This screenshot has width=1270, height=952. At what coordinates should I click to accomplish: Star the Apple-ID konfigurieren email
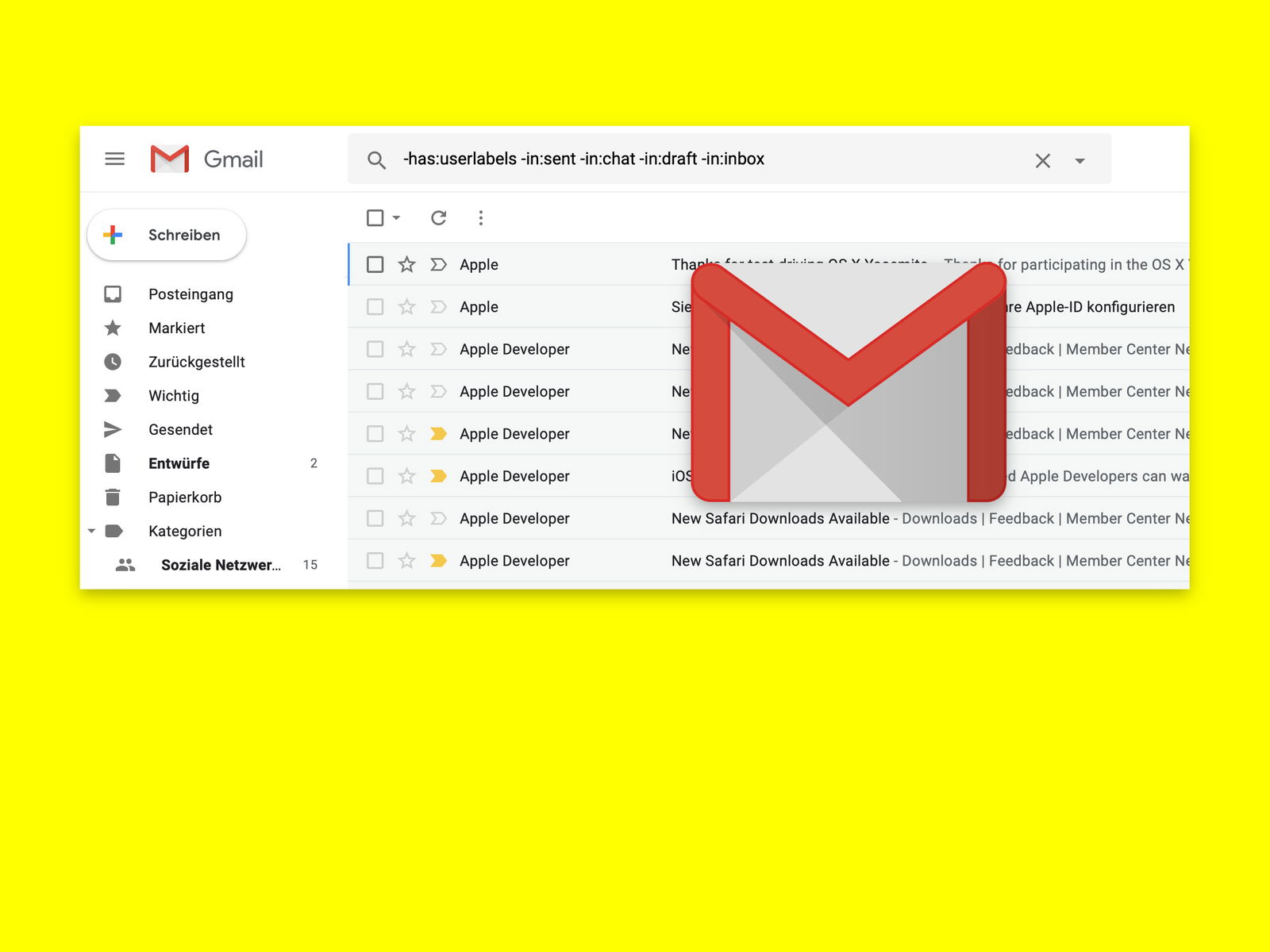tap(406, 307)
